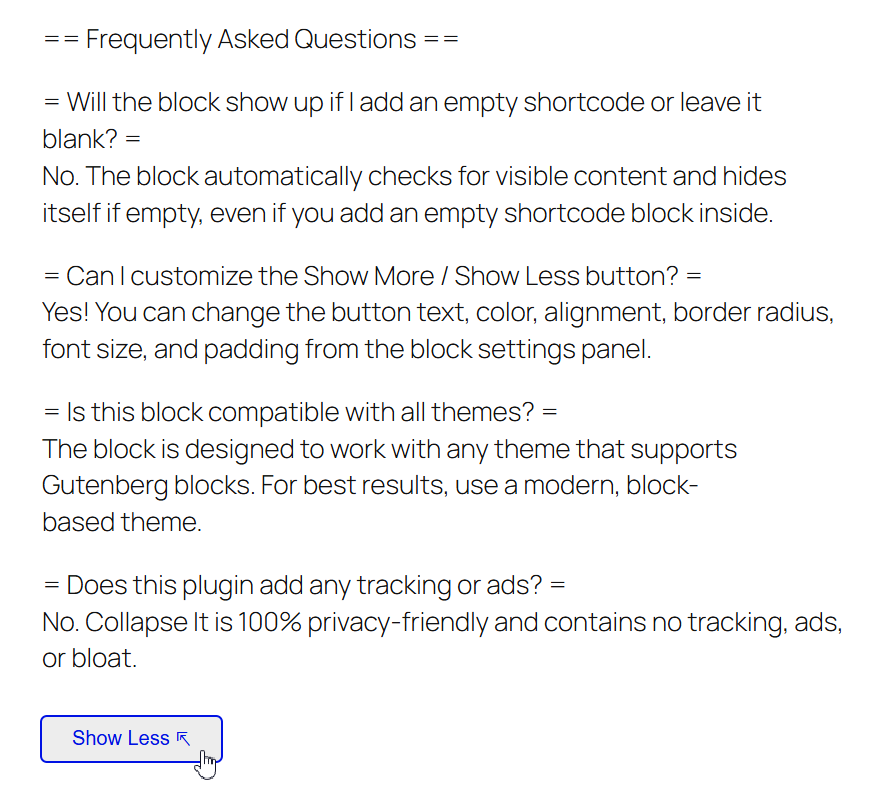
Task: Click the word 'blank?' in the first question
Action: click(x=79, y=139)
